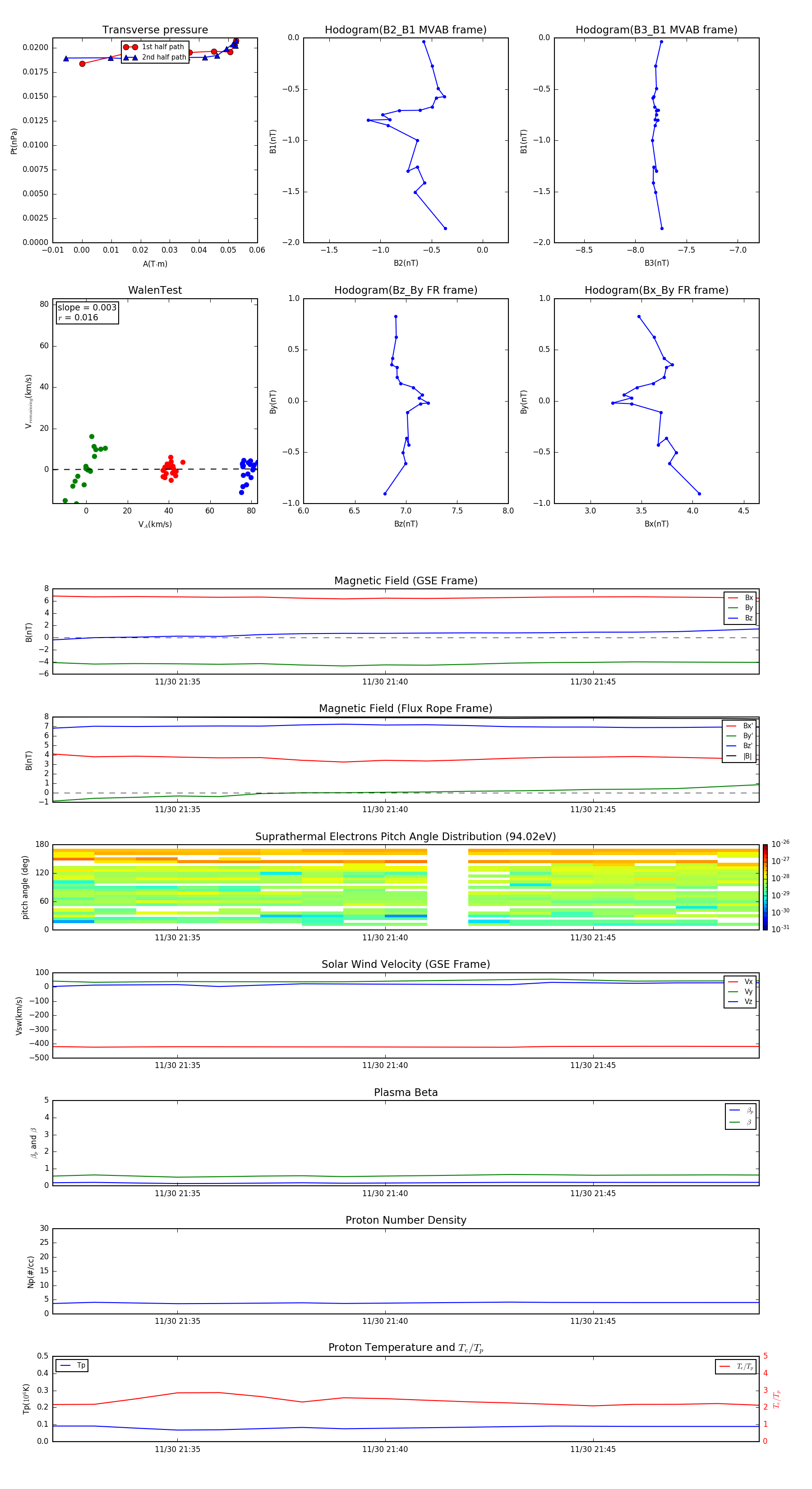Select the "slope = 0.003" annotation

pyautogui.click(x=87, y=308)
